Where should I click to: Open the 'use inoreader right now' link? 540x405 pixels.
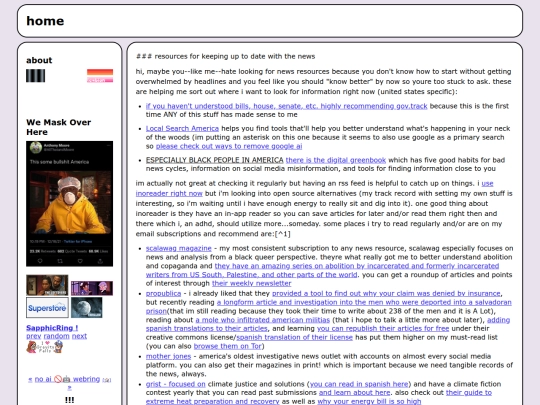tap(169, 194)
